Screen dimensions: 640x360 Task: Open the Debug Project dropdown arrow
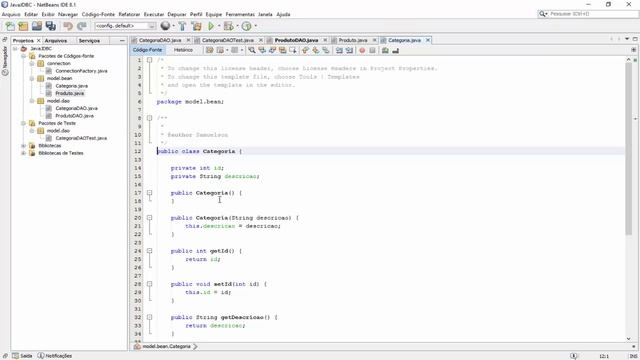[x=237, y=26]
